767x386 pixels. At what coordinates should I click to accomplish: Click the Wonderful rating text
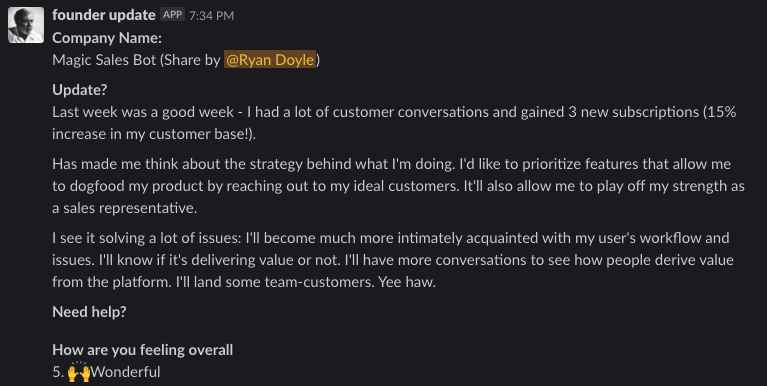tap(126, 372)
